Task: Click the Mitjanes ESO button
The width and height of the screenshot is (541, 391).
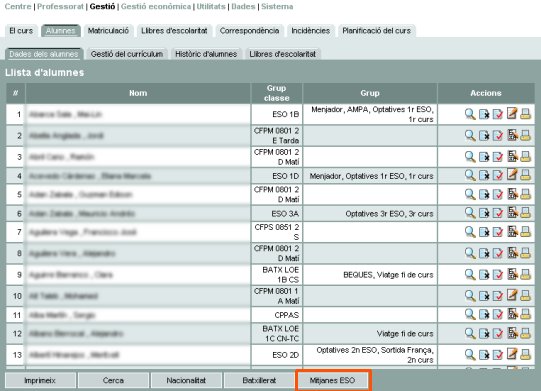Action: (x=333, y=380)
